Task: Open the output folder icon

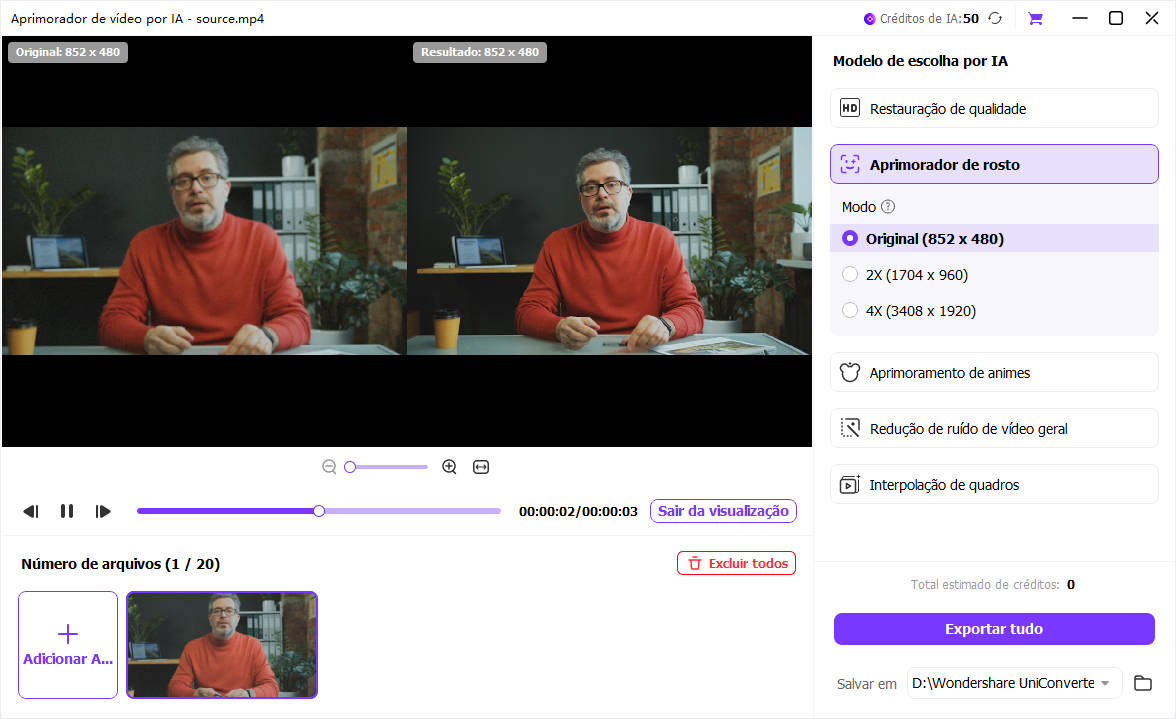Action: click(x=1142, y=683)
